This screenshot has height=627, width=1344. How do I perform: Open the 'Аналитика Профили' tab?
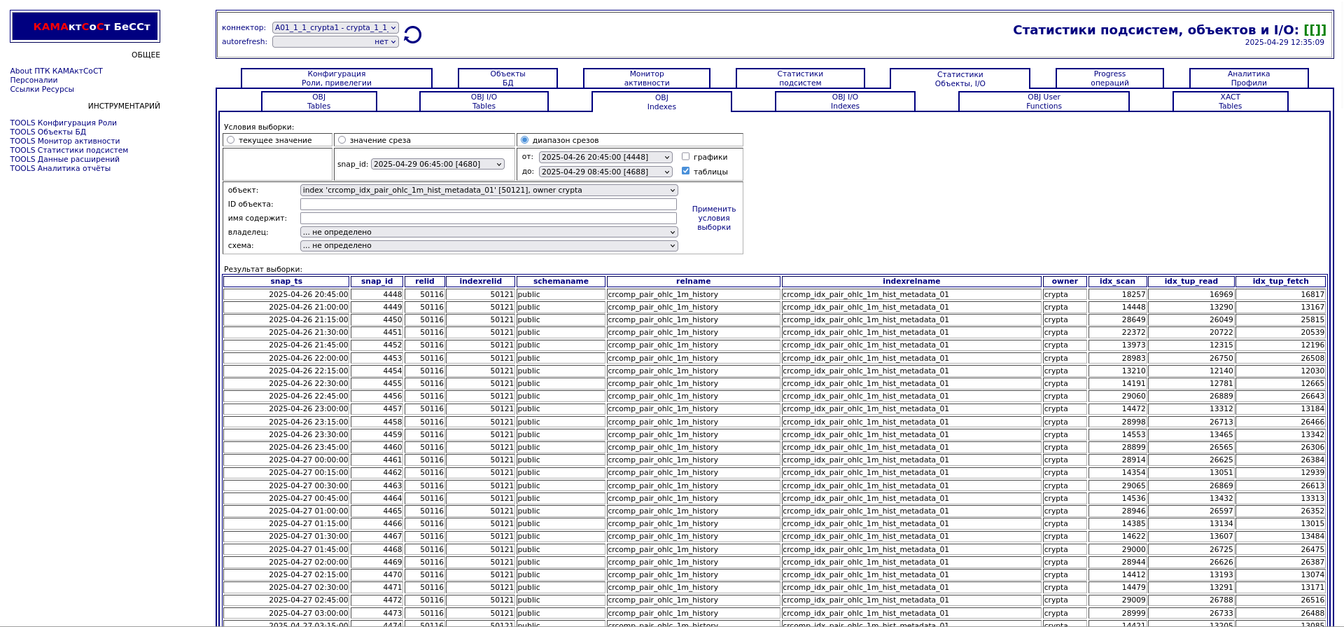(x=1248, y=78)
